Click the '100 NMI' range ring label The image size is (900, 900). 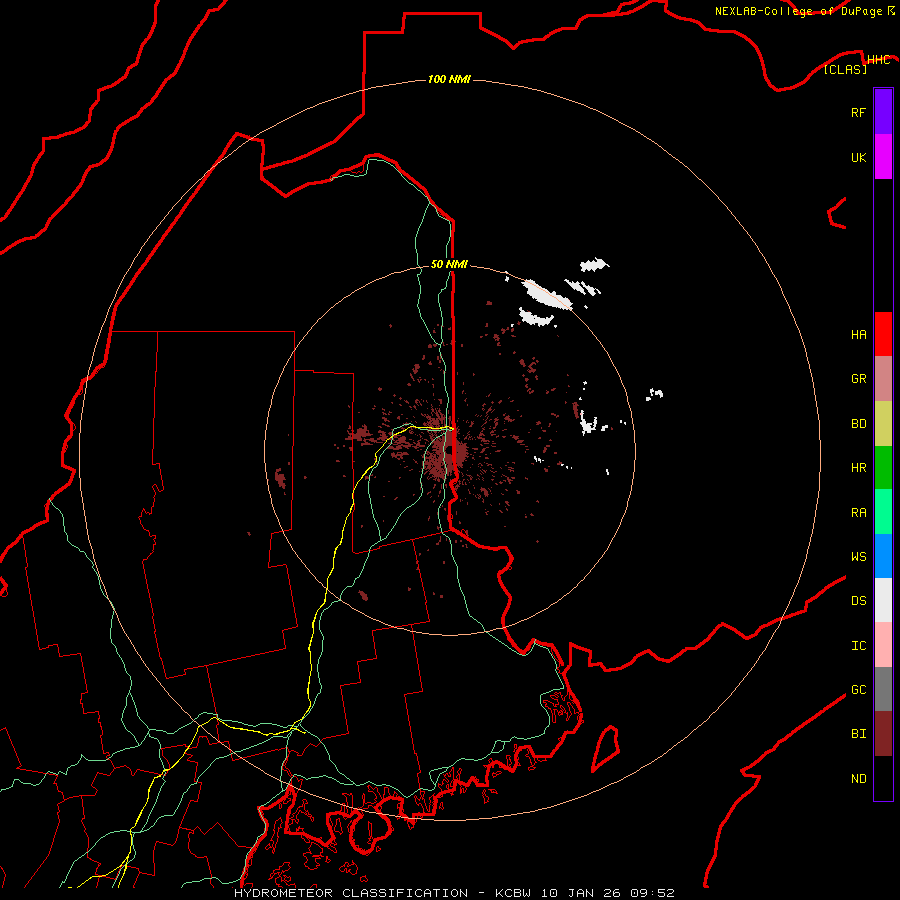point(449,79)
